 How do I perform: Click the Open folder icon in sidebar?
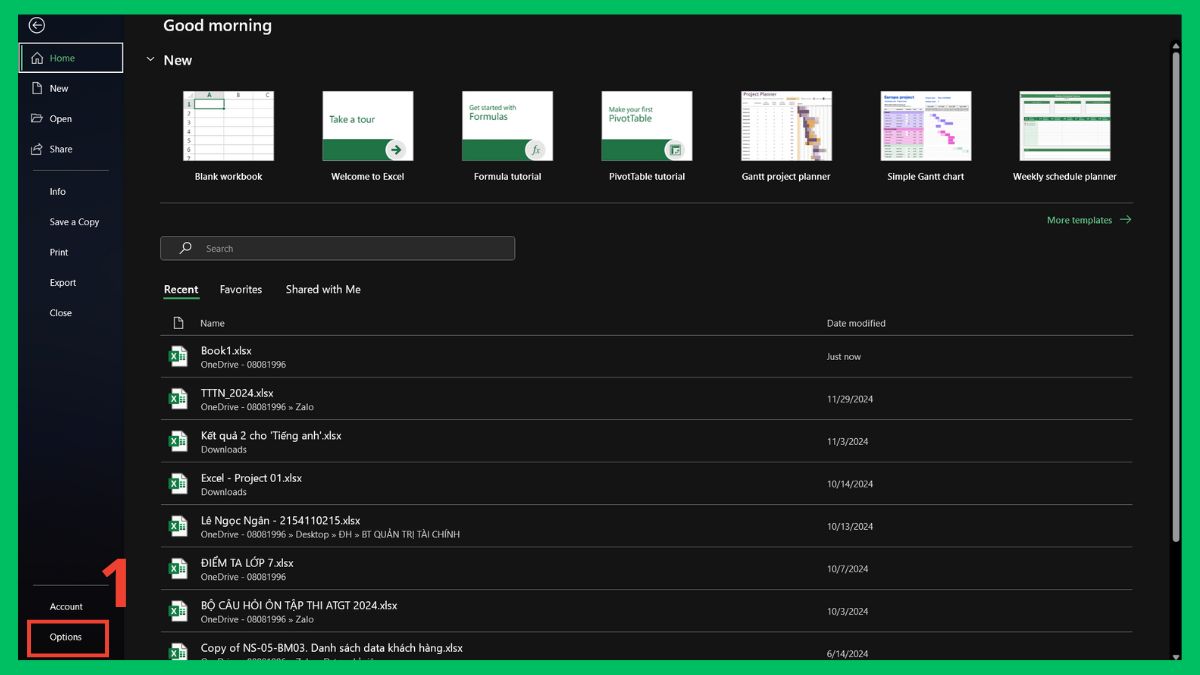[37, 118]
